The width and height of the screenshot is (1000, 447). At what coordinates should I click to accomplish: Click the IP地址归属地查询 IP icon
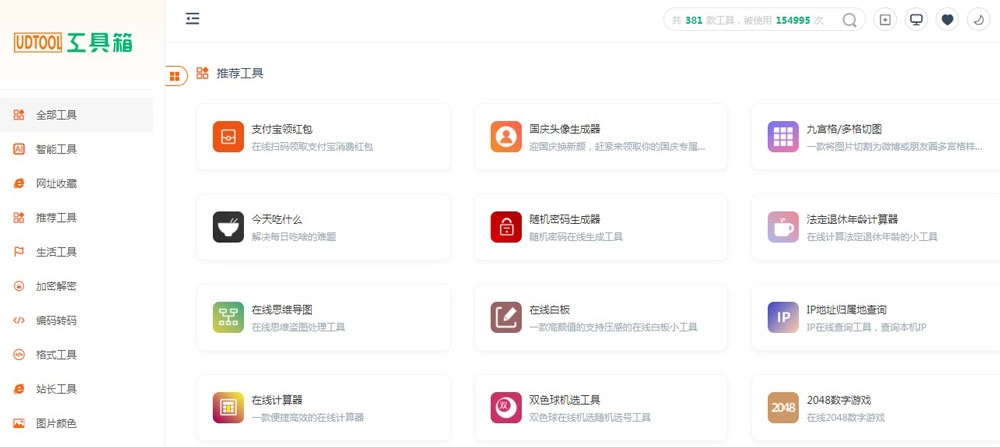pyautogui.click(x=783, y=318)
